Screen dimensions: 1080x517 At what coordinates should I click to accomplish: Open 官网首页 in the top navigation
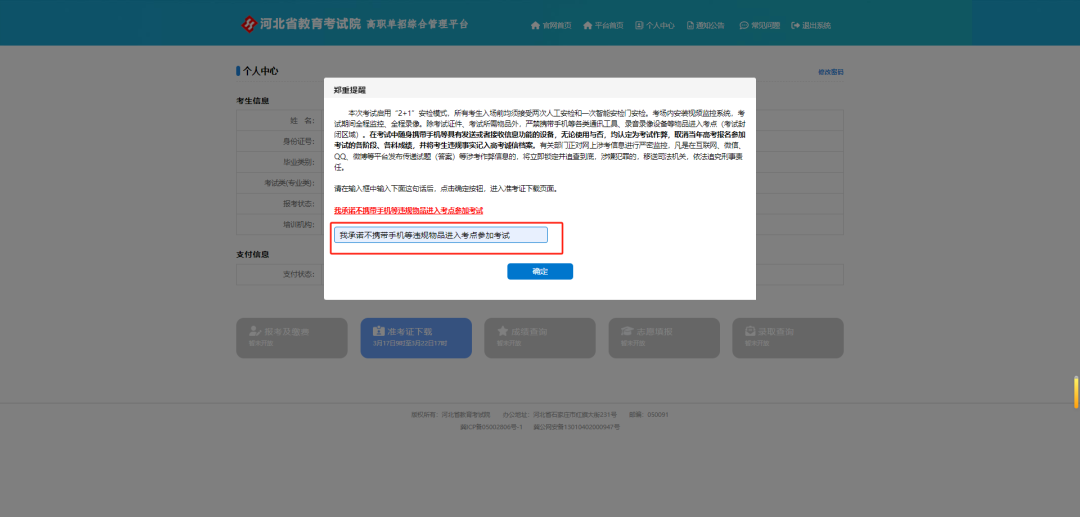tap(551, 25)
